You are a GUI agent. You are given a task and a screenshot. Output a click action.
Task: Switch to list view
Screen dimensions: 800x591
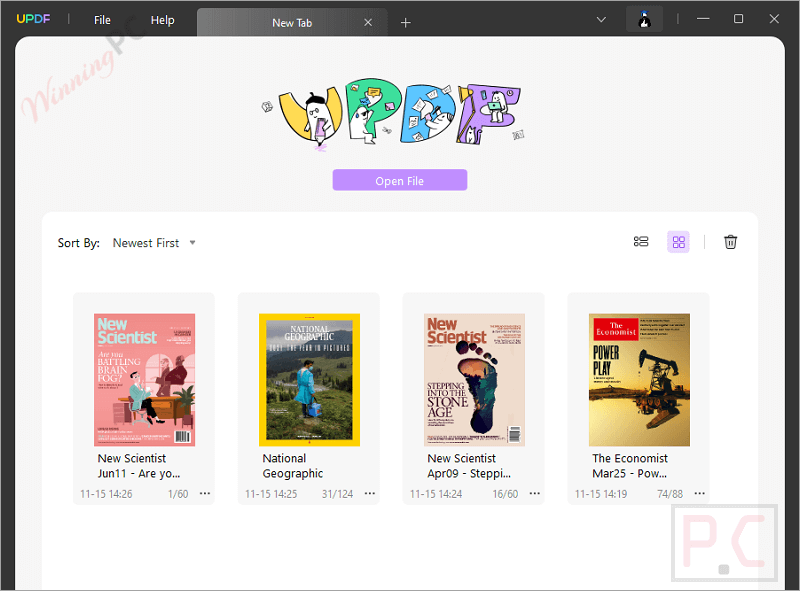coord(641,241)
